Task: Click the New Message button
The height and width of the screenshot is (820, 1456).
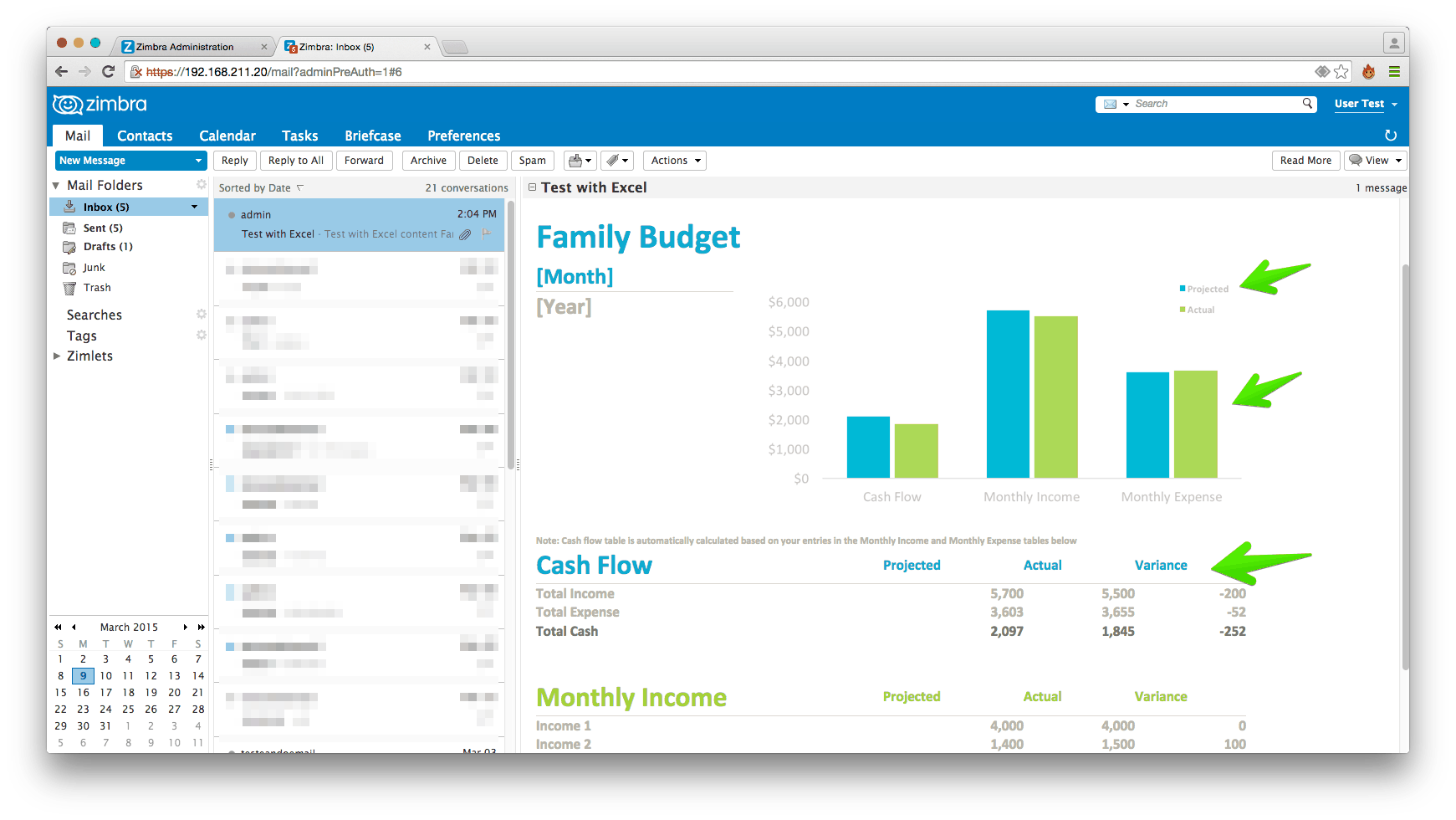Action: [x=123, y=161]
